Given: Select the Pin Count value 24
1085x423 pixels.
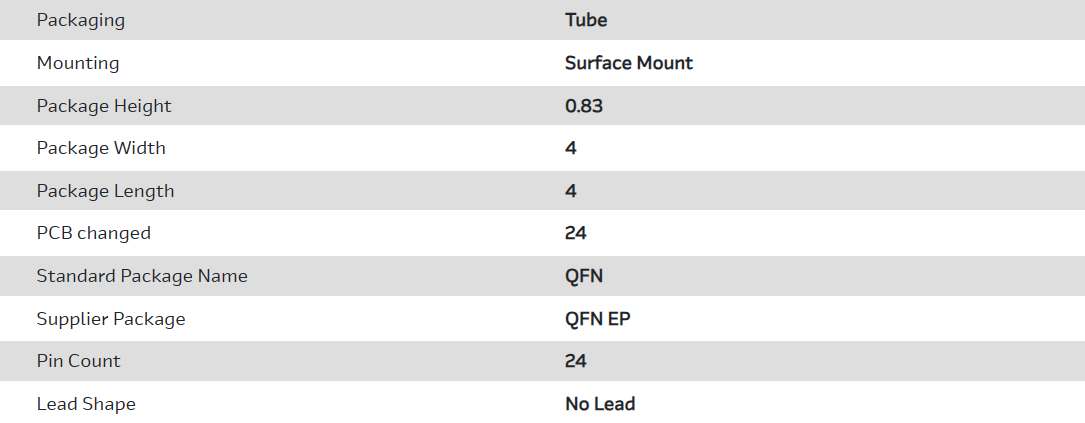Looking at the screenshot, I should click(576, 361).
